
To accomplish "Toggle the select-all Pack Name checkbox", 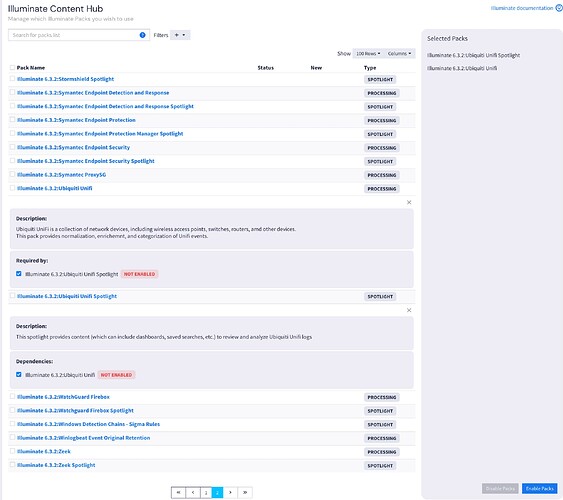I will tap(12, 67).
